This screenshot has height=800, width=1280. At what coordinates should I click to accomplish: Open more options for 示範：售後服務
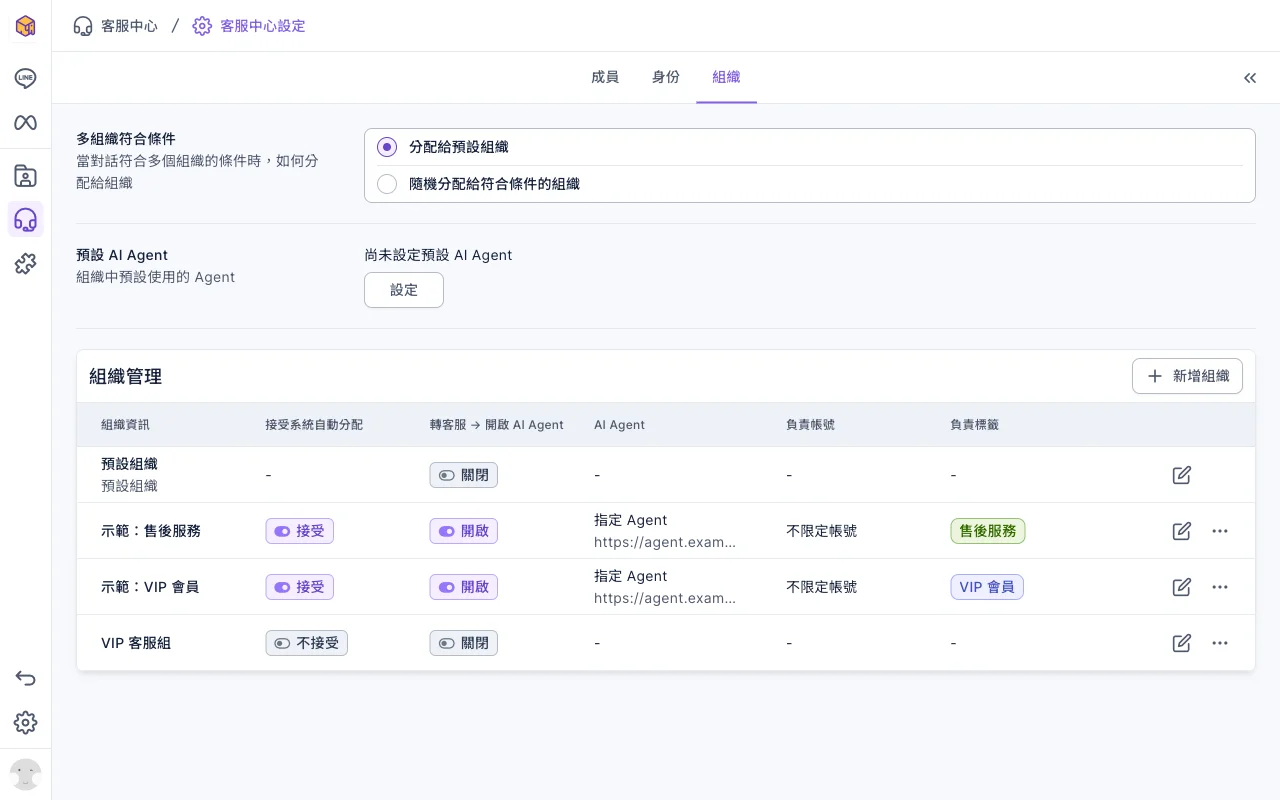click(1220, 531)
